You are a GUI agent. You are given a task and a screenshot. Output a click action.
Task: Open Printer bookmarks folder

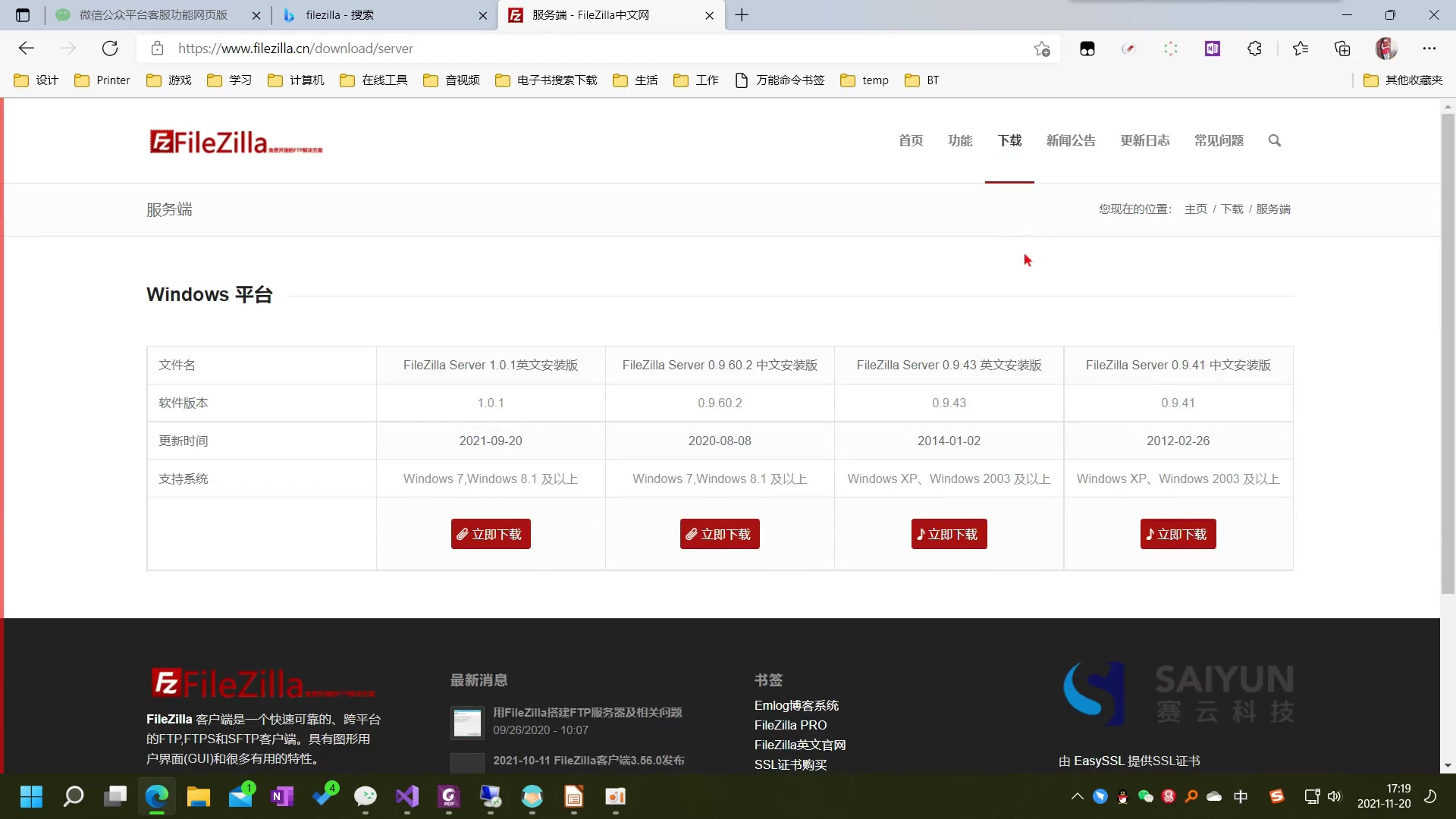point(102,80)
